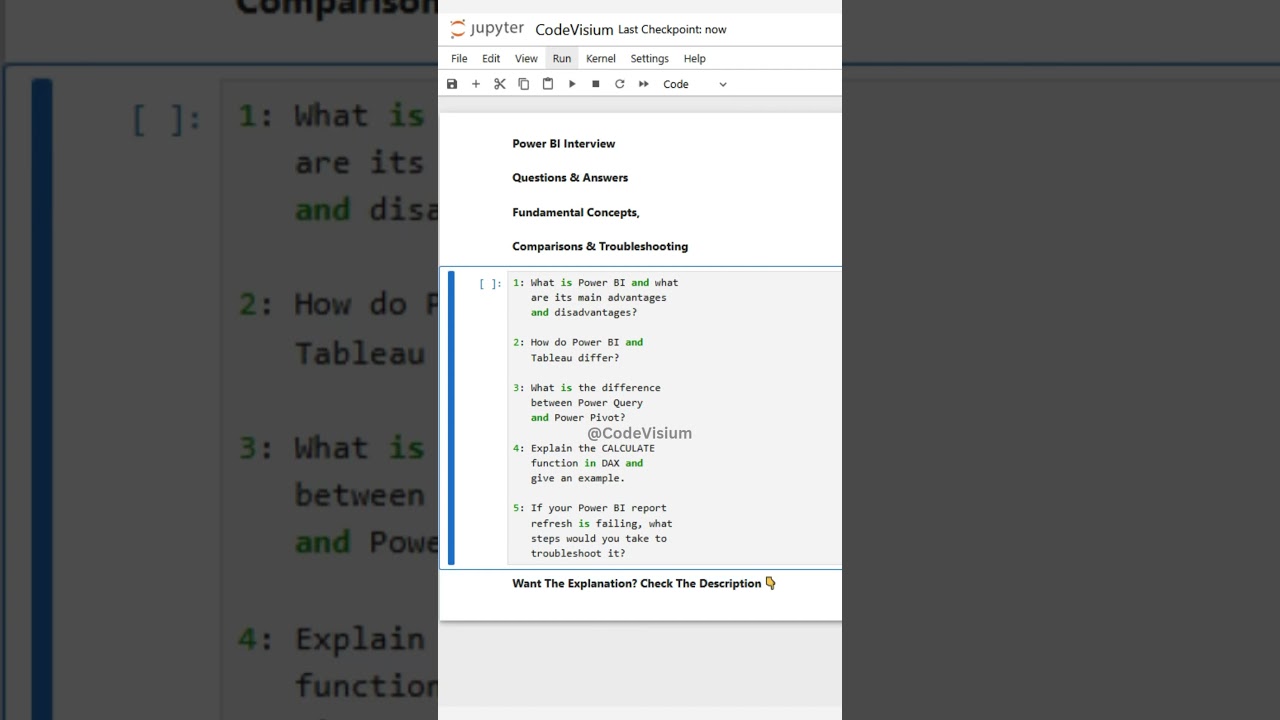Select the Questions & Answers heading
The width and height of the screenshot is (1280, 720).
point(570,178)
